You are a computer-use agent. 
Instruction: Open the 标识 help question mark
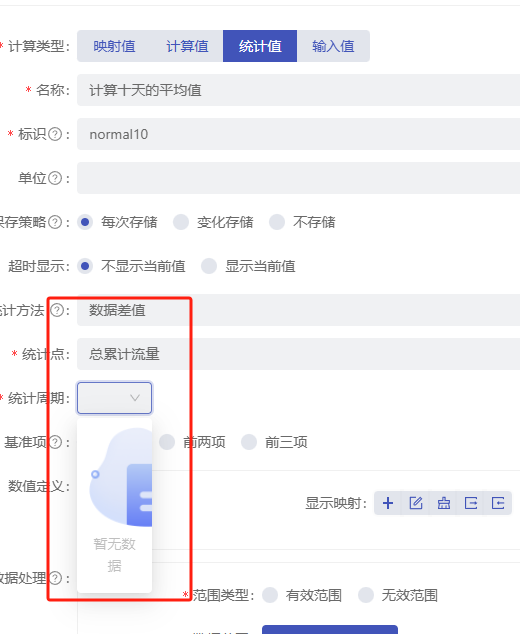pyautogui.click(x=55, y=134)
